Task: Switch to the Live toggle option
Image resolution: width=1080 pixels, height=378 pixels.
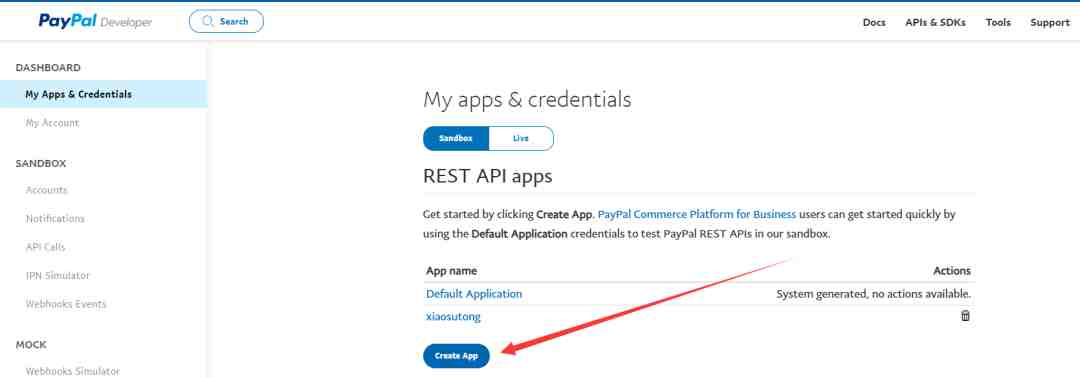Action: [x=521, y=138]
